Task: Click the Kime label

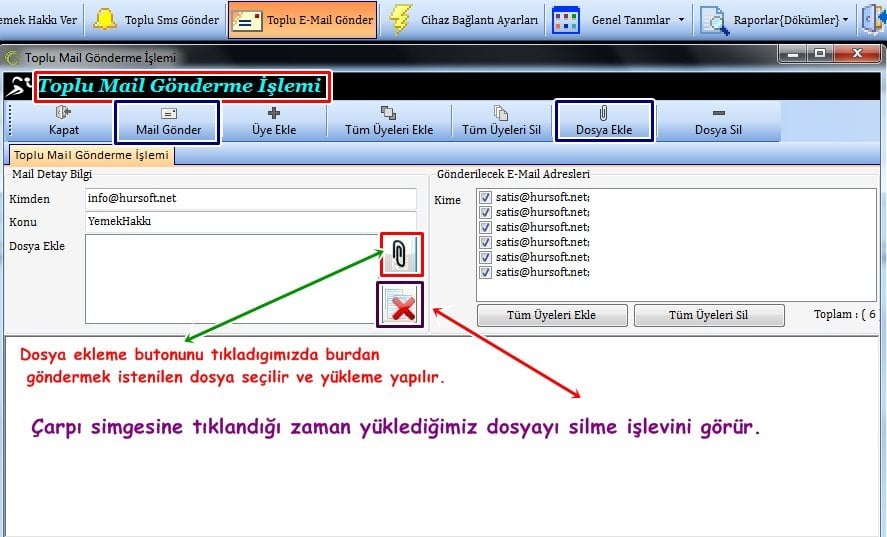Action: 447,200
